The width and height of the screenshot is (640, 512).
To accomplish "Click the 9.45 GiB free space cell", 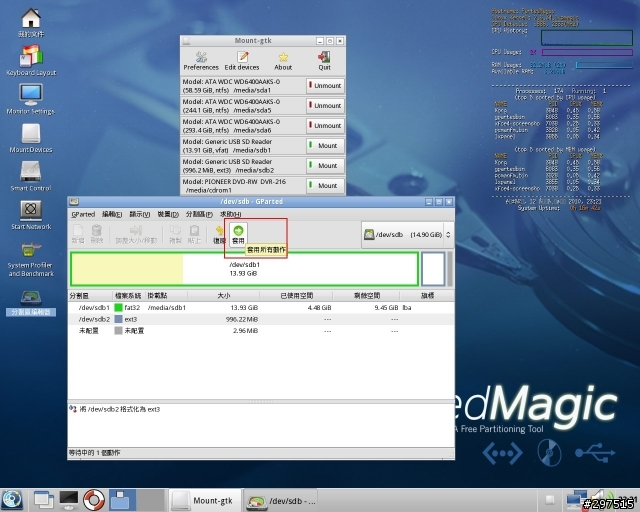I will pos(386,307).
